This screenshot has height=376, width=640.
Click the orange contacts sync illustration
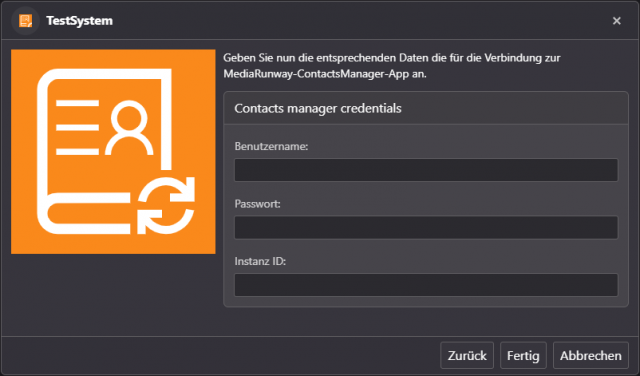pos(113,151)
